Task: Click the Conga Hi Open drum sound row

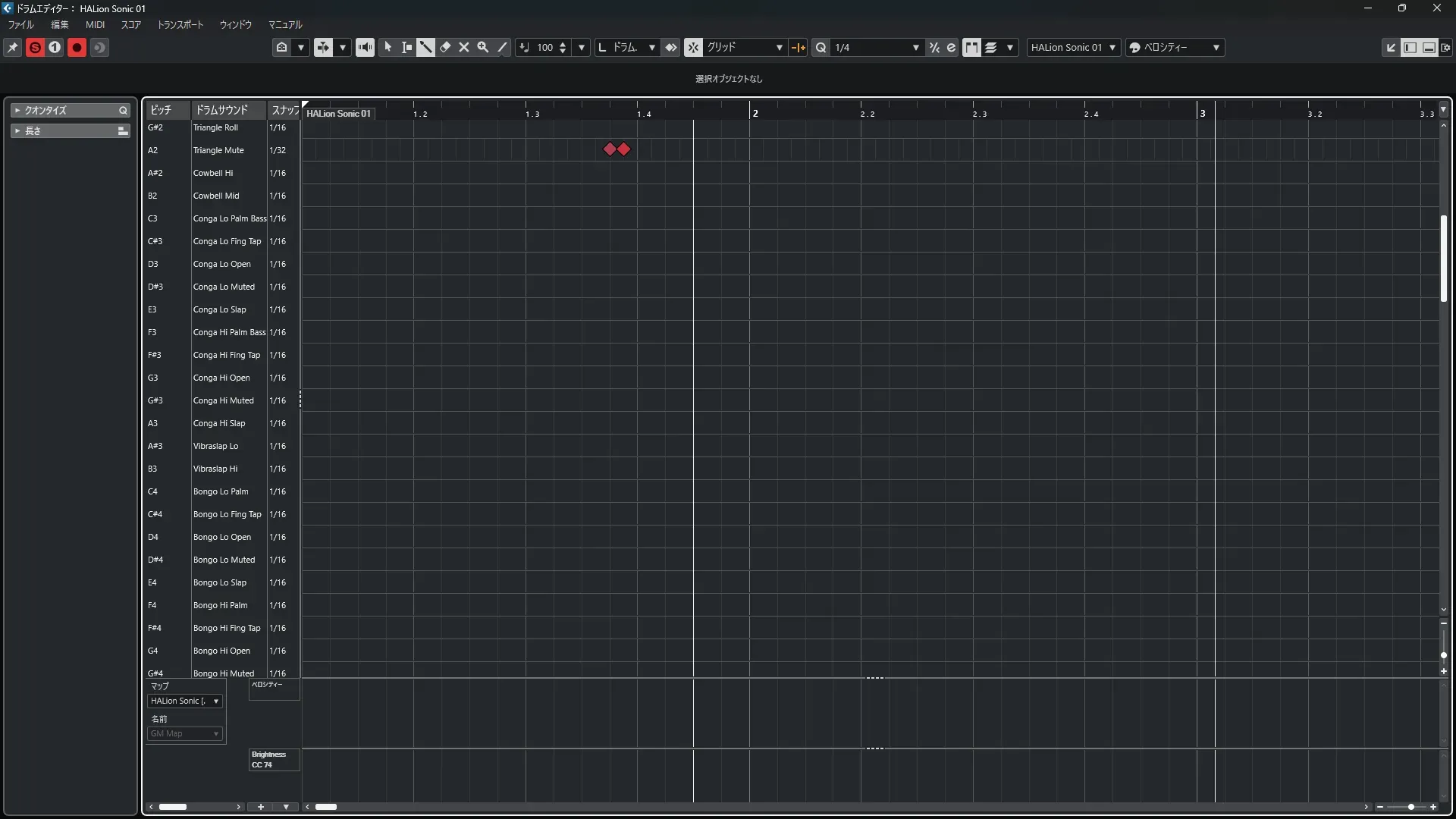Action: [221, 378]
